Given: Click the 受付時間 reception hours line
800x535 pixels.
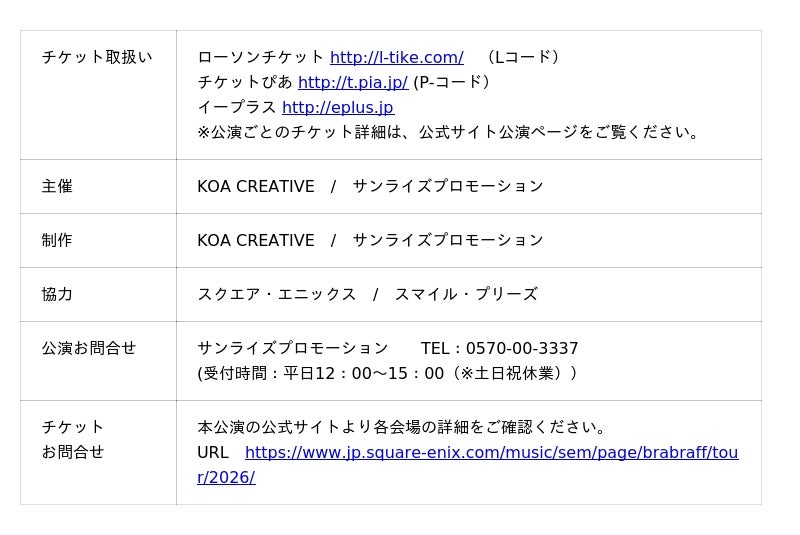Looking at the screenshot, I should pos(388,374).
